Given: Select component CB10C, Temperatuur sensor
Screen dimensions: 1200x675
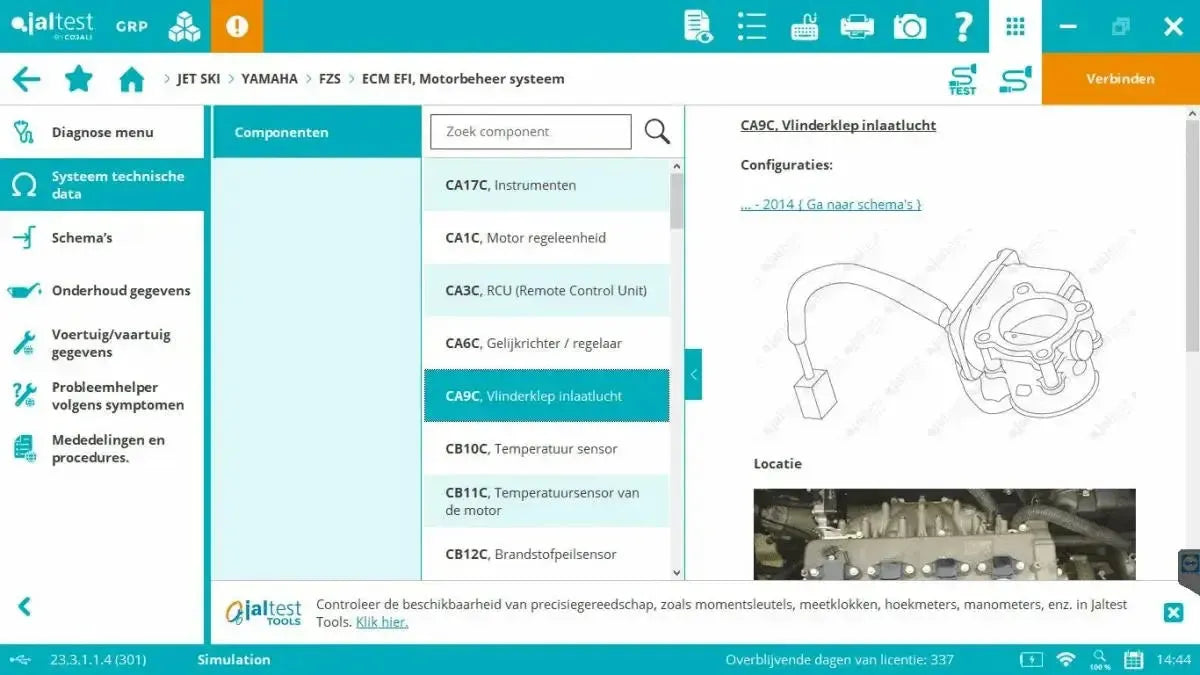Looking at the screenshot, I should pos(547,448).
